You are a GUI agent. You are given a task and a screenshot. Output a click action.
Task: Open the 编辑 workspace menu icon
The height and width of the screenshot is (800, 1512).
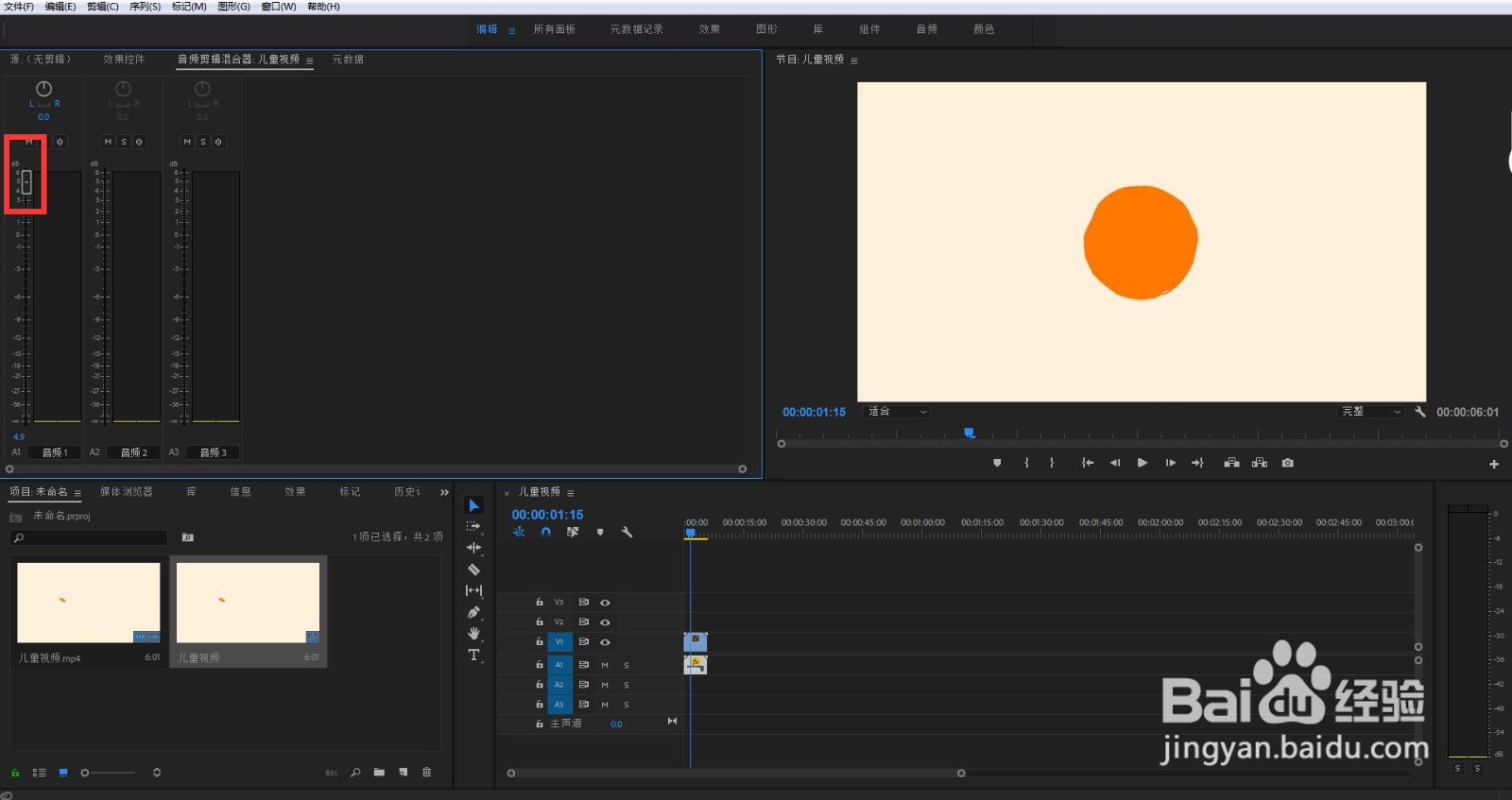512,30
